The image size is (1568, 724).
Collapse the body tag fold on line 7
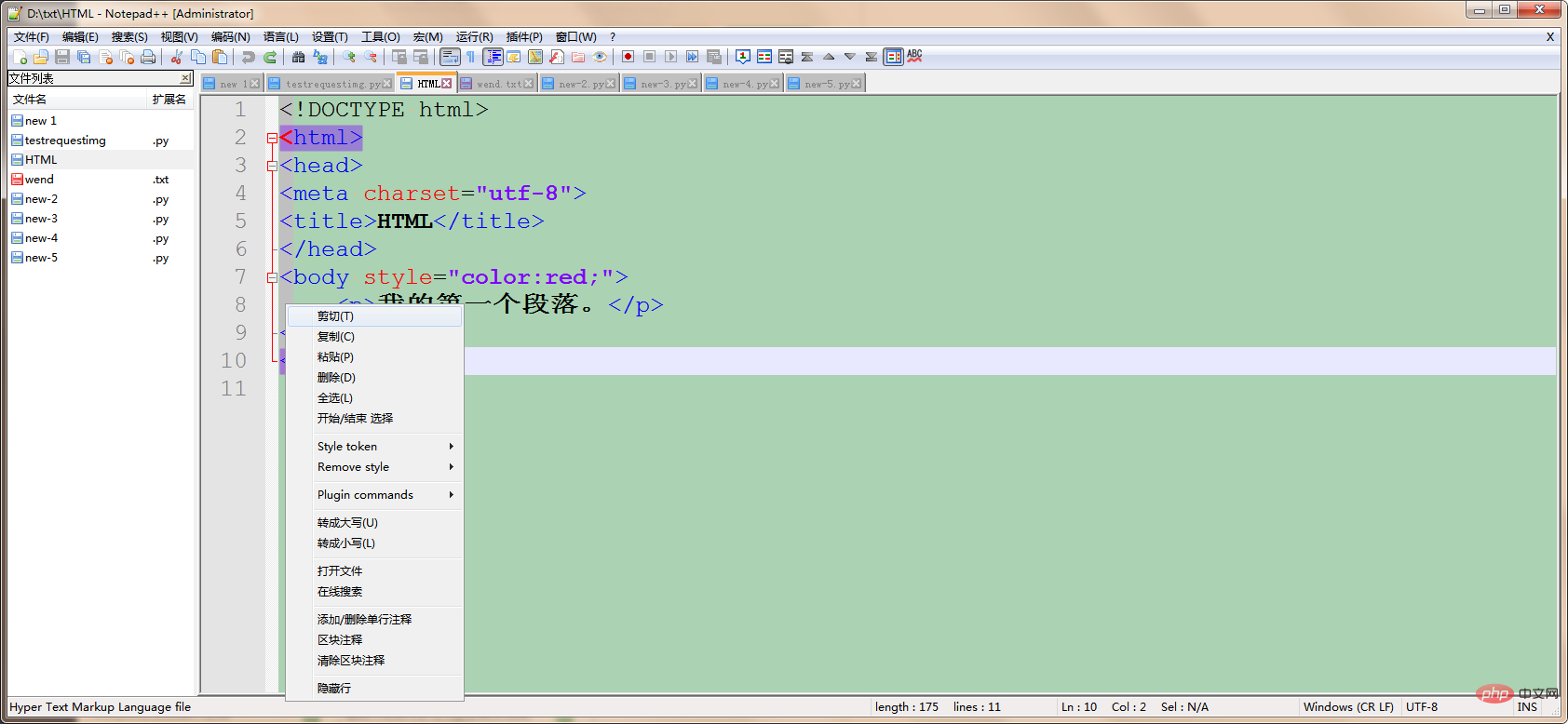coord(272,277)
